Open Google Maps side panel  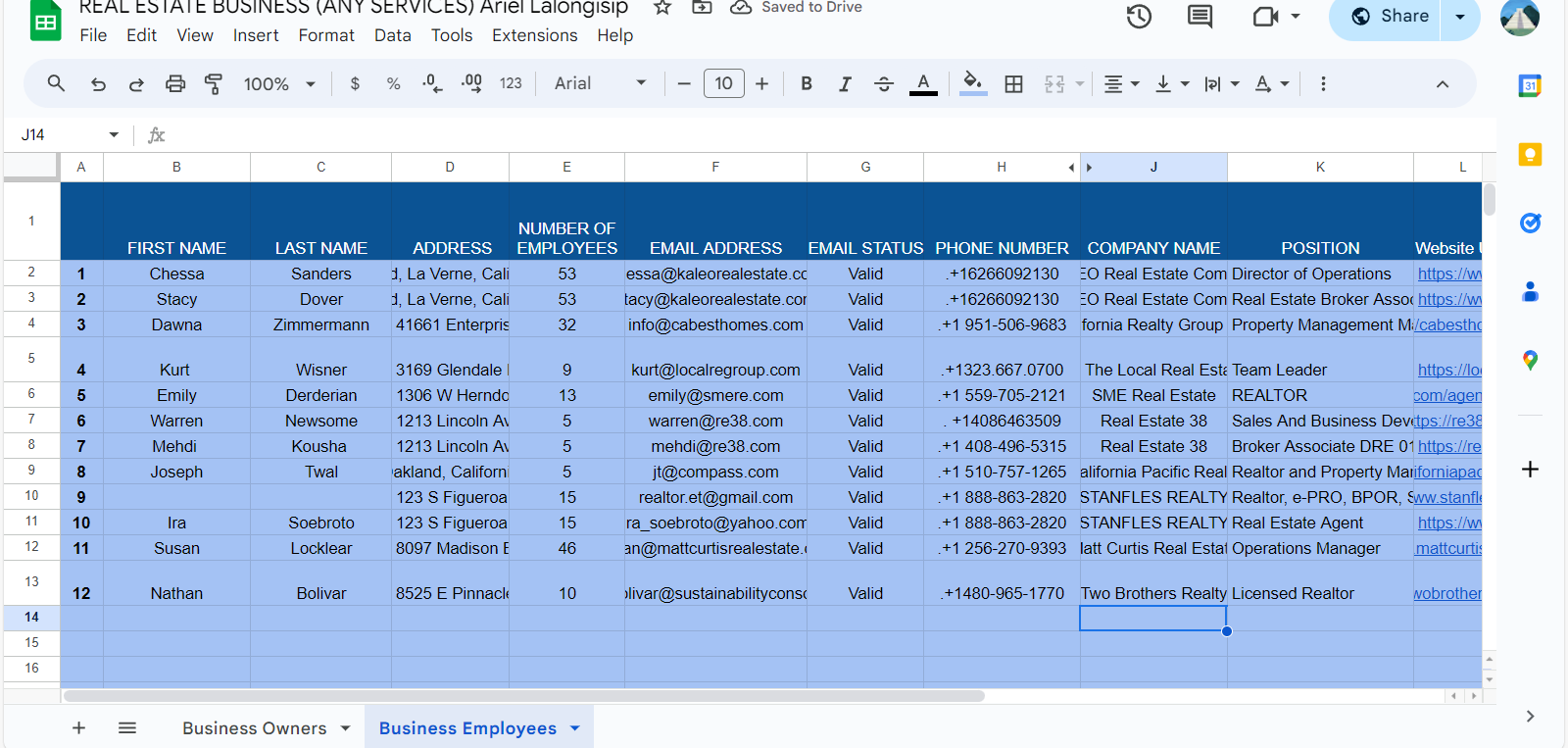coord(1530,361)
